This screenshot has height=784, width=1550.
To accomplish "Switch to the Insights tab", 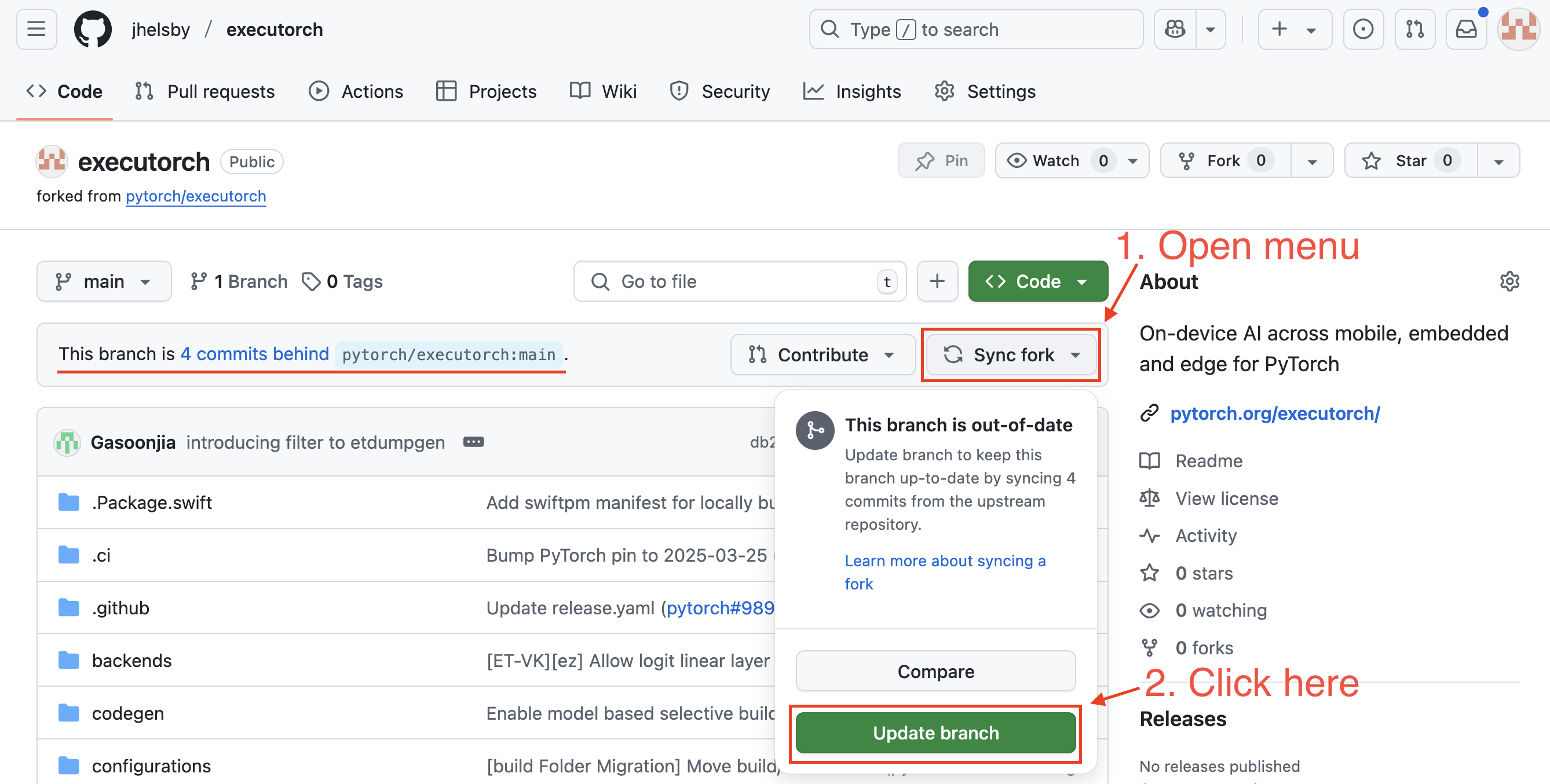I will coord(852,91).
